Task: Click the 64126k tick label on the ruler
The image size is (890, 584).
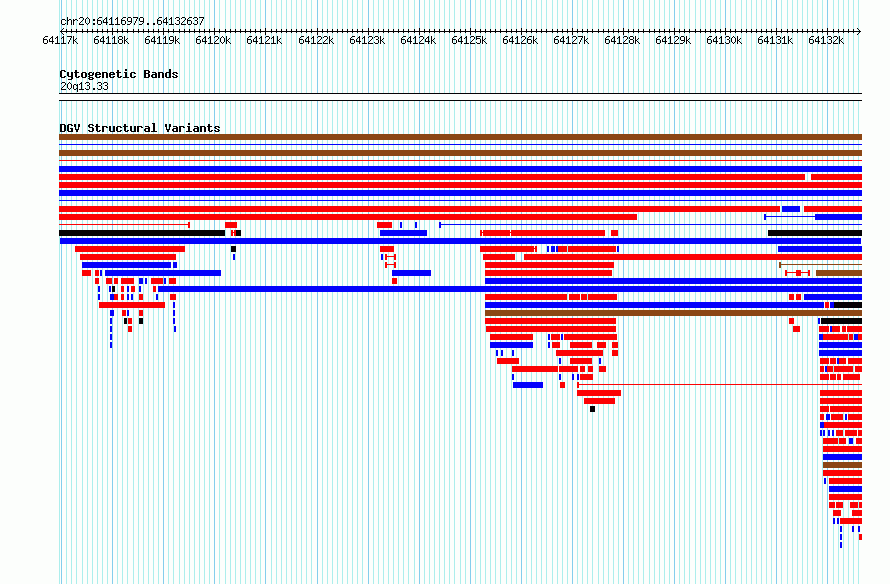Action: (520, 40)
